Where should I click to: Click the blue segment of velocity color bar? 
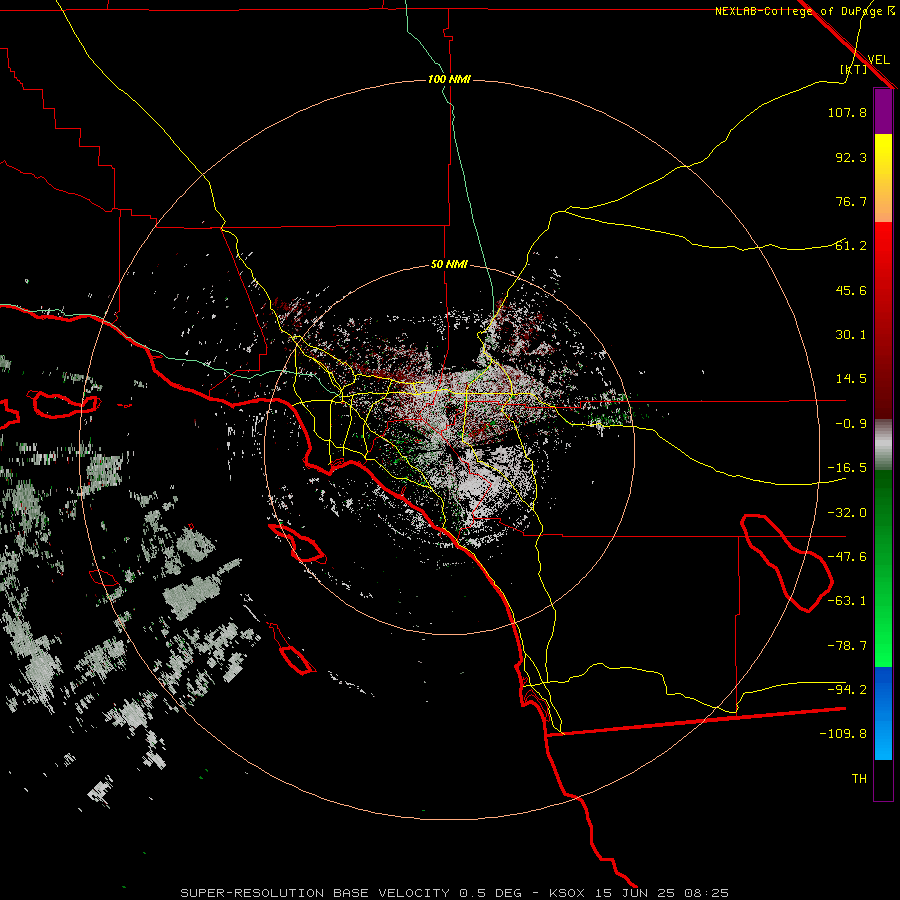[x=883, y=713]
